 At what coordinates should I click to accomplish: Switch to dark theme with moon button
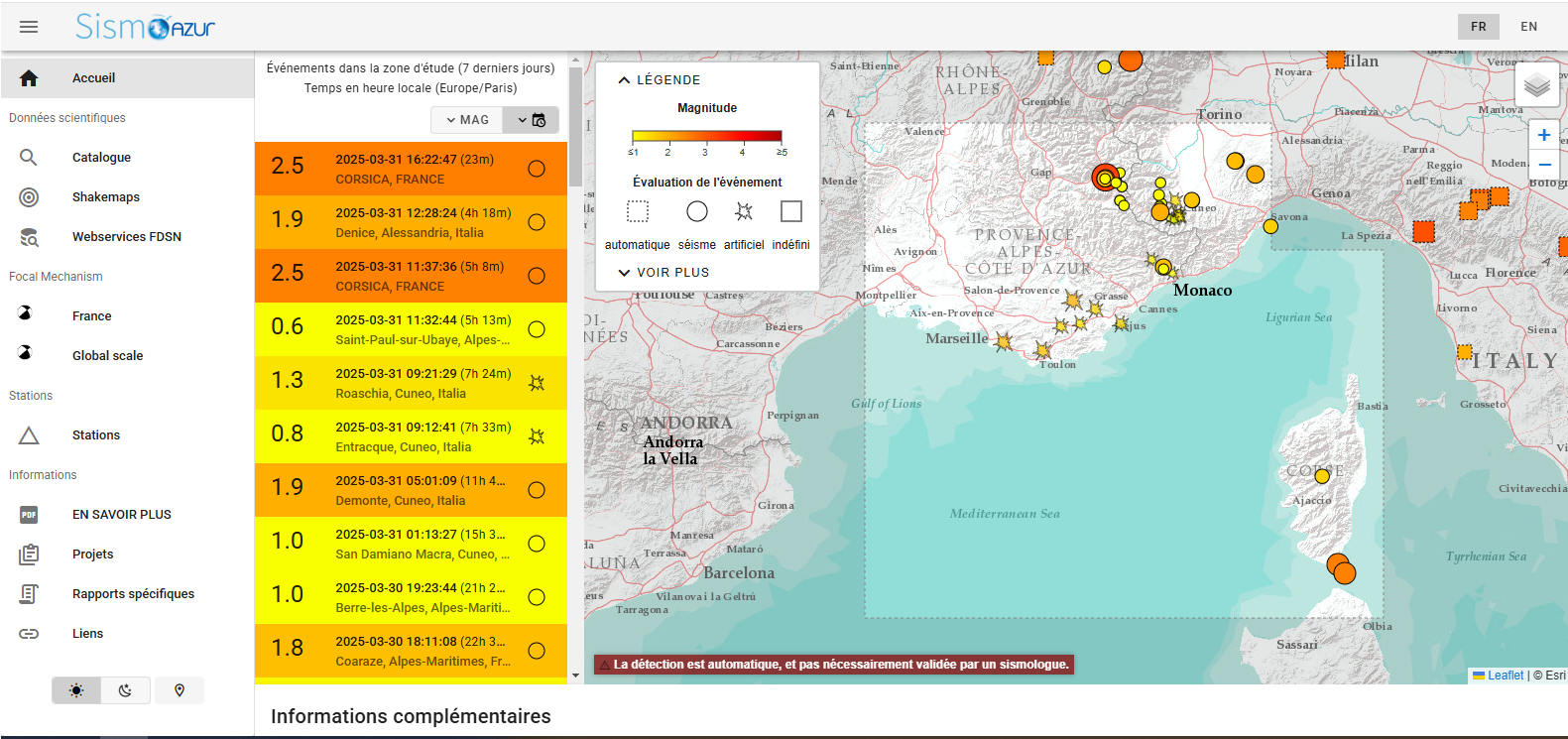126,690
